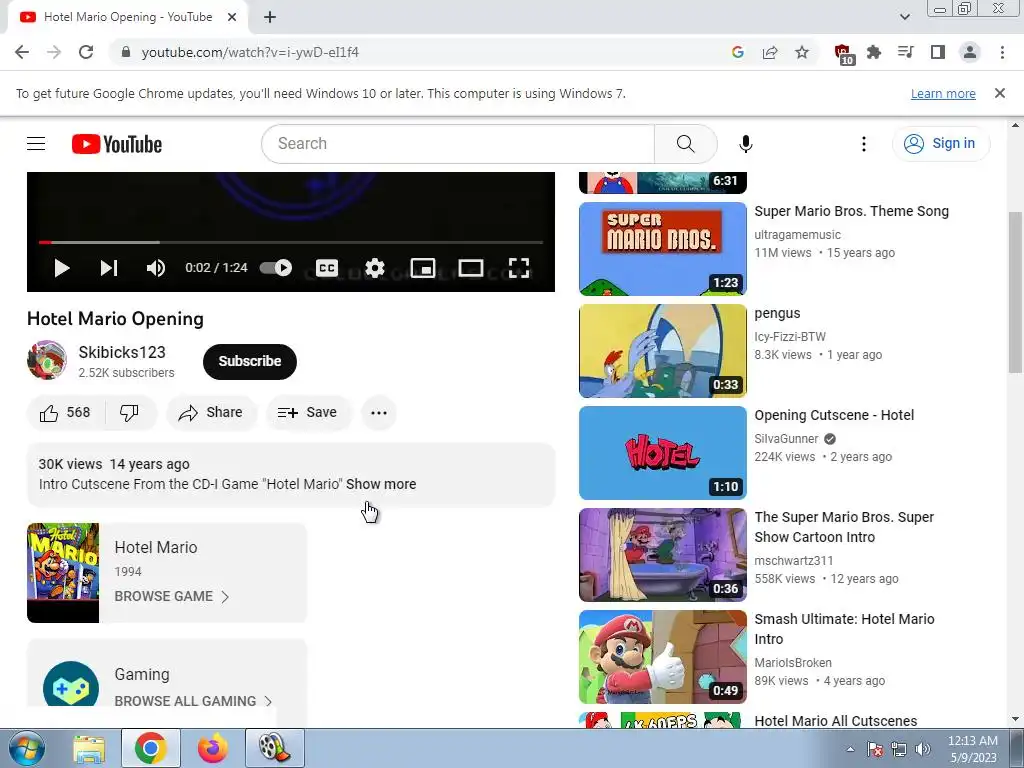Image resolution: width=1024 pixels, height=768 pixels.
Task: Open more actions ellipsis button
Action: [379, 413]
